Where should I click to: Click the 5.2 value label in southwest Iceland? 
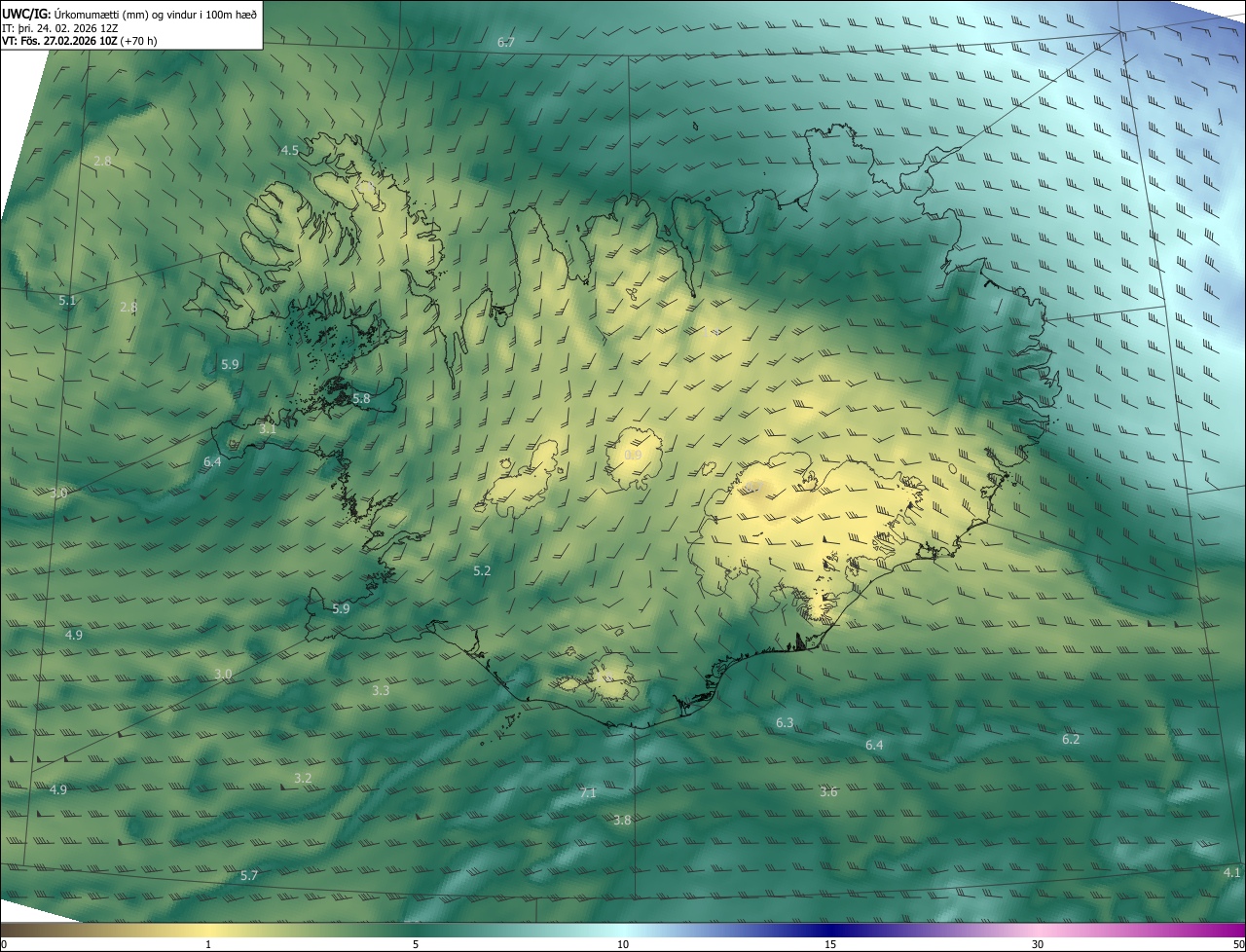482,570
